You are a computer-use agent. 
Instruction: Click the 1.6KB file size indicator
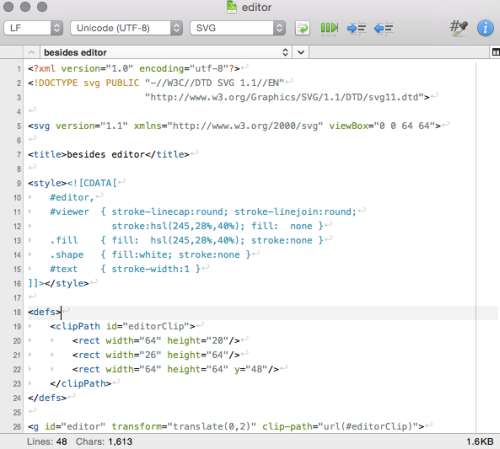pyautogui.click(x=480, y=442)
